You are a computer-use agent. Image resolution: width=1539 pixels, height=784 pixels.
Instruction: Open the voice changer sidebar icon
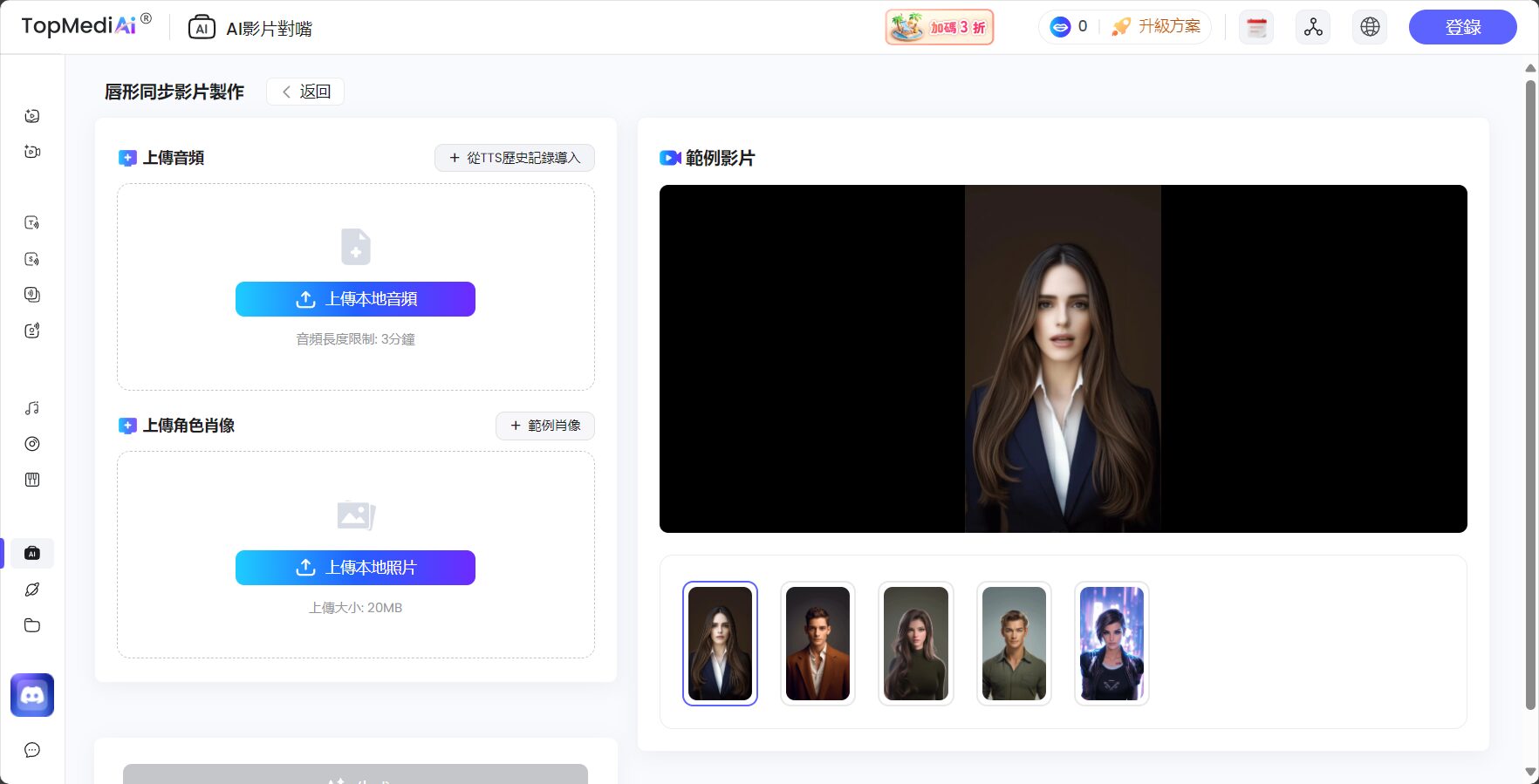pyautogui.click(x=32, y=331)
